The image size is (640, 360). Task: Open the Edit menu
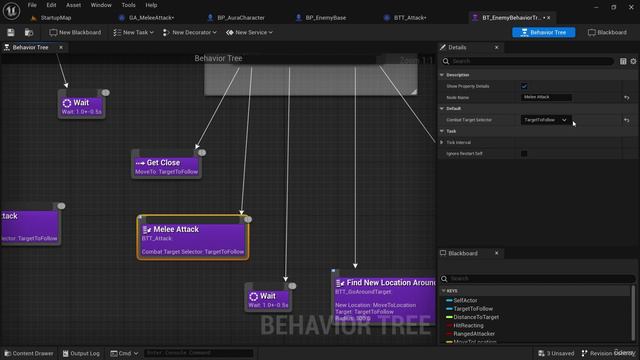pyautogui.click(x=51, y=5)
